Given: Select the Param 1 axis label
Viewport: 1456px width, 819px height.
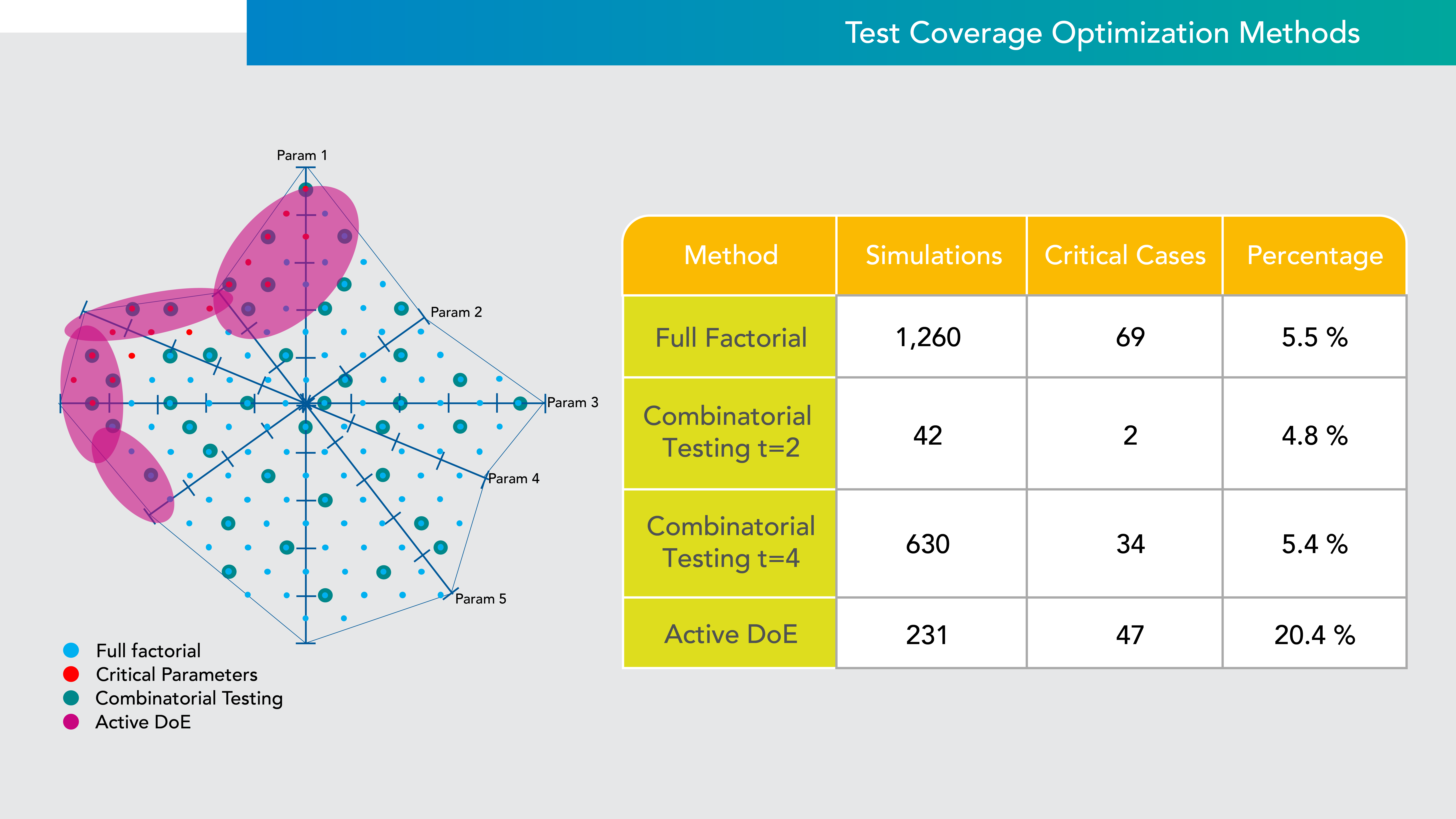Looking at the screenshot, I should click(302, 155).
